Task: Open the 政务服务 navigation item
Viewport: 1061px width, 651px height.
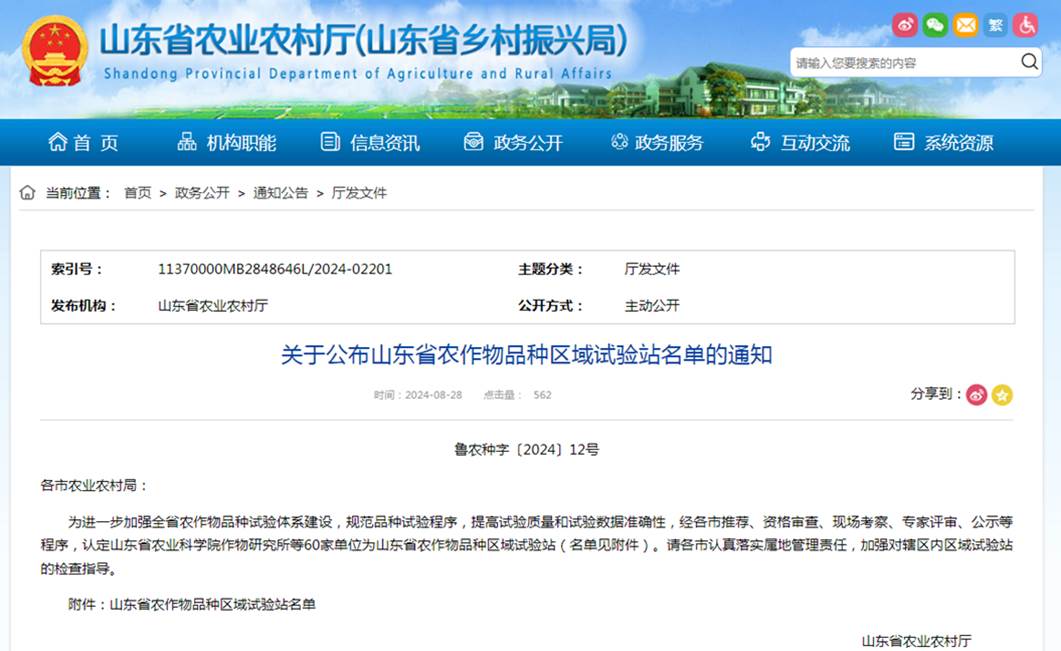Action: click(x=657, y=143)
